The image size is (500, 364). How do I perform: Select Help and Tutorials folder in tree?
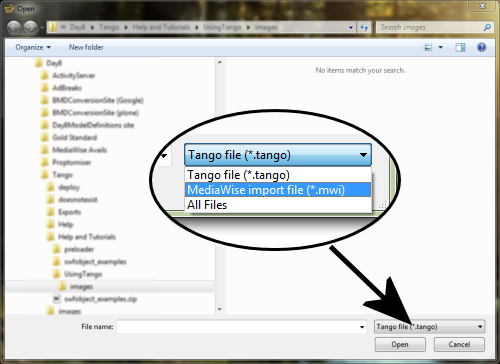pyautogui.click(x=87, y=237)
